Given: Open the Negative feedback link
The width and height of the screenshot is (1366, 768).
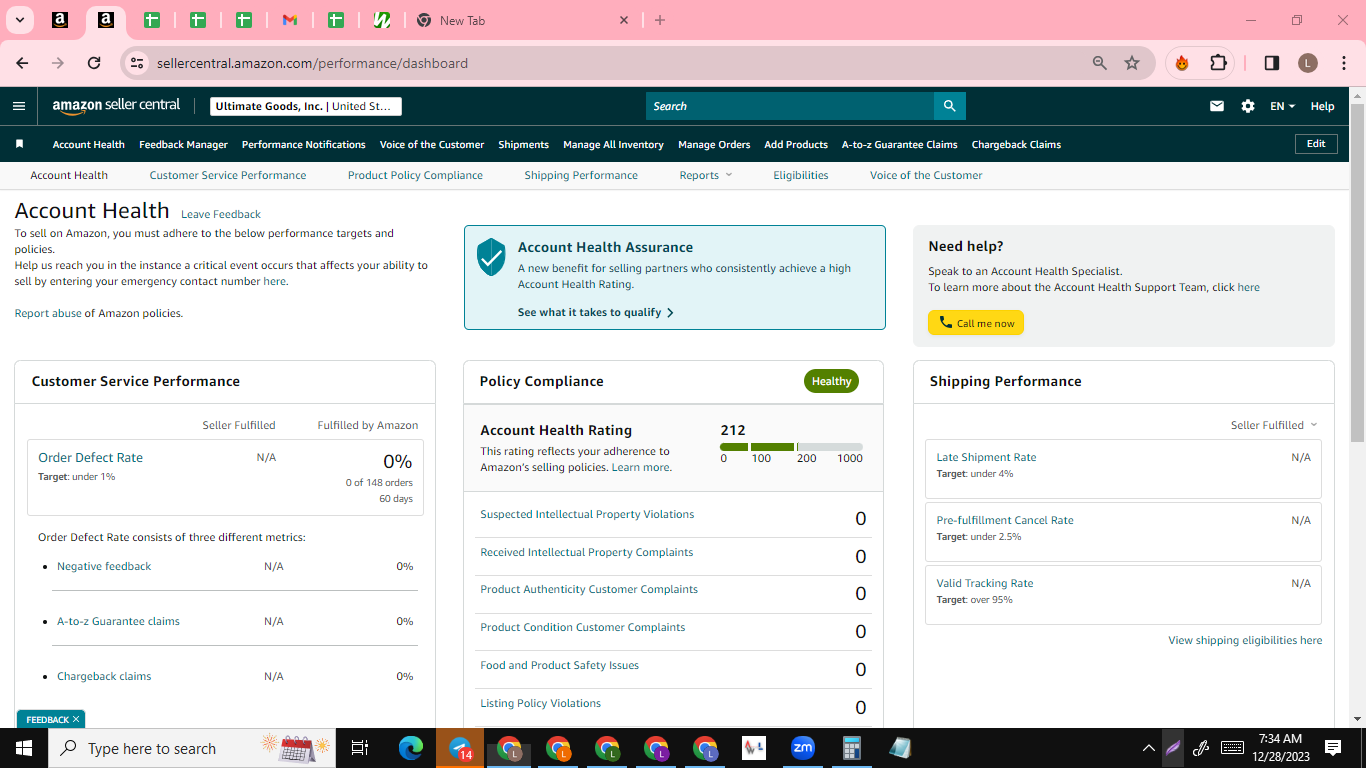Looking at the screenshot, I should pos(104,566).
